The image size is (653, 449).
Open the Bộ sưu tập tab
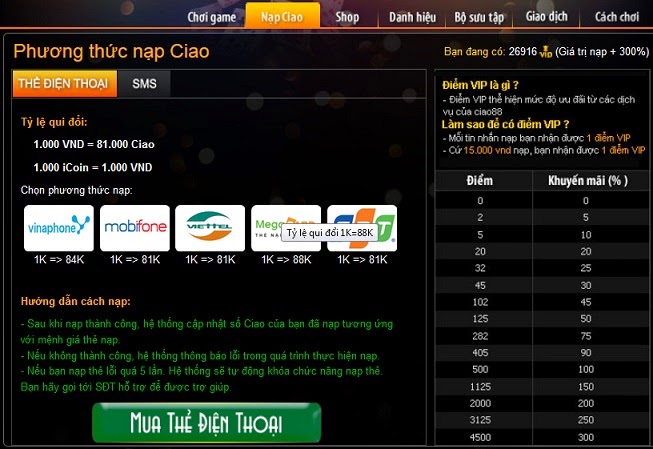coord(479,17)
